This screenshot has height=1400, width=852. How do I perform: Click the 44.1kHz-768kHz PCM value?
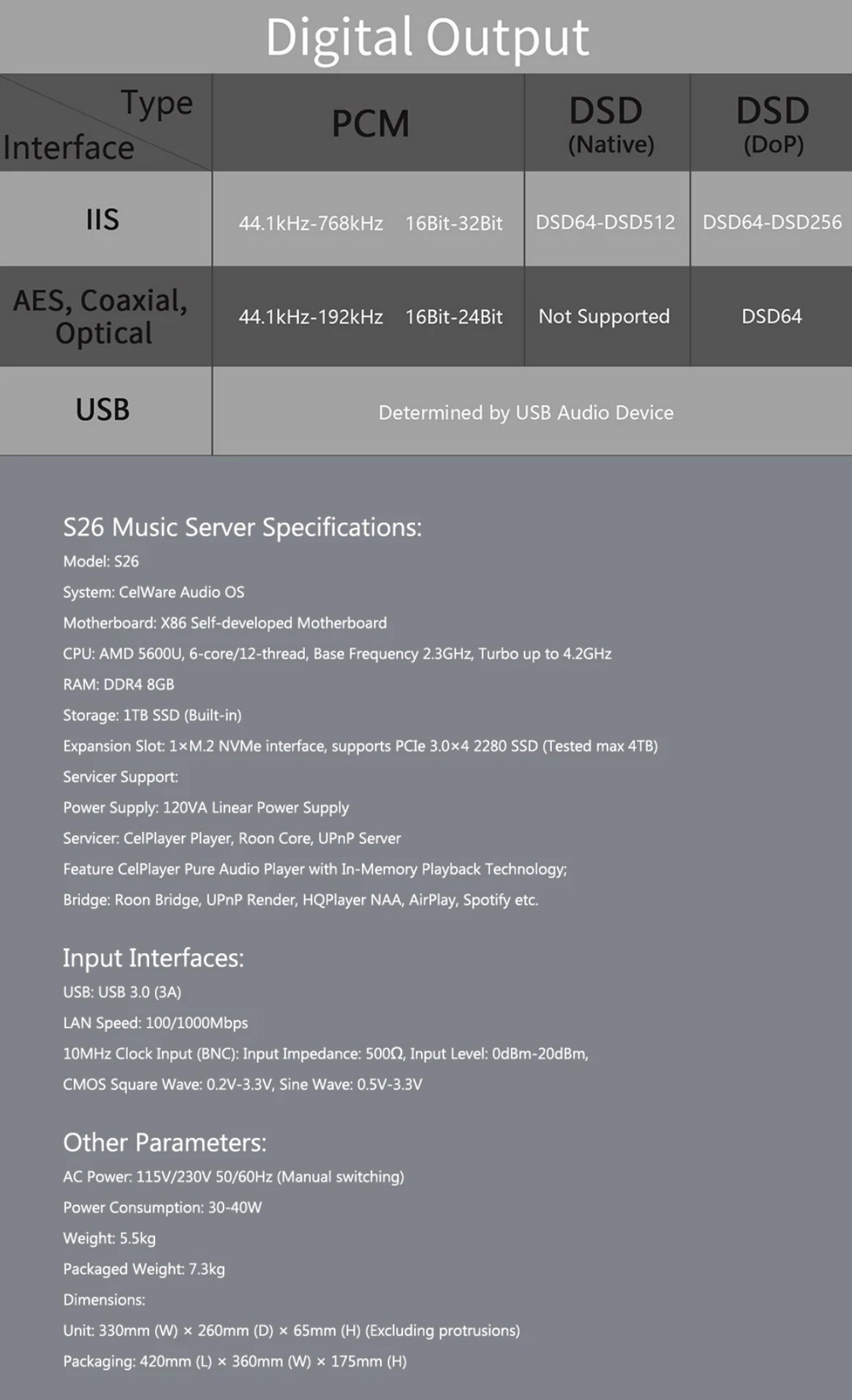[311, 223]
